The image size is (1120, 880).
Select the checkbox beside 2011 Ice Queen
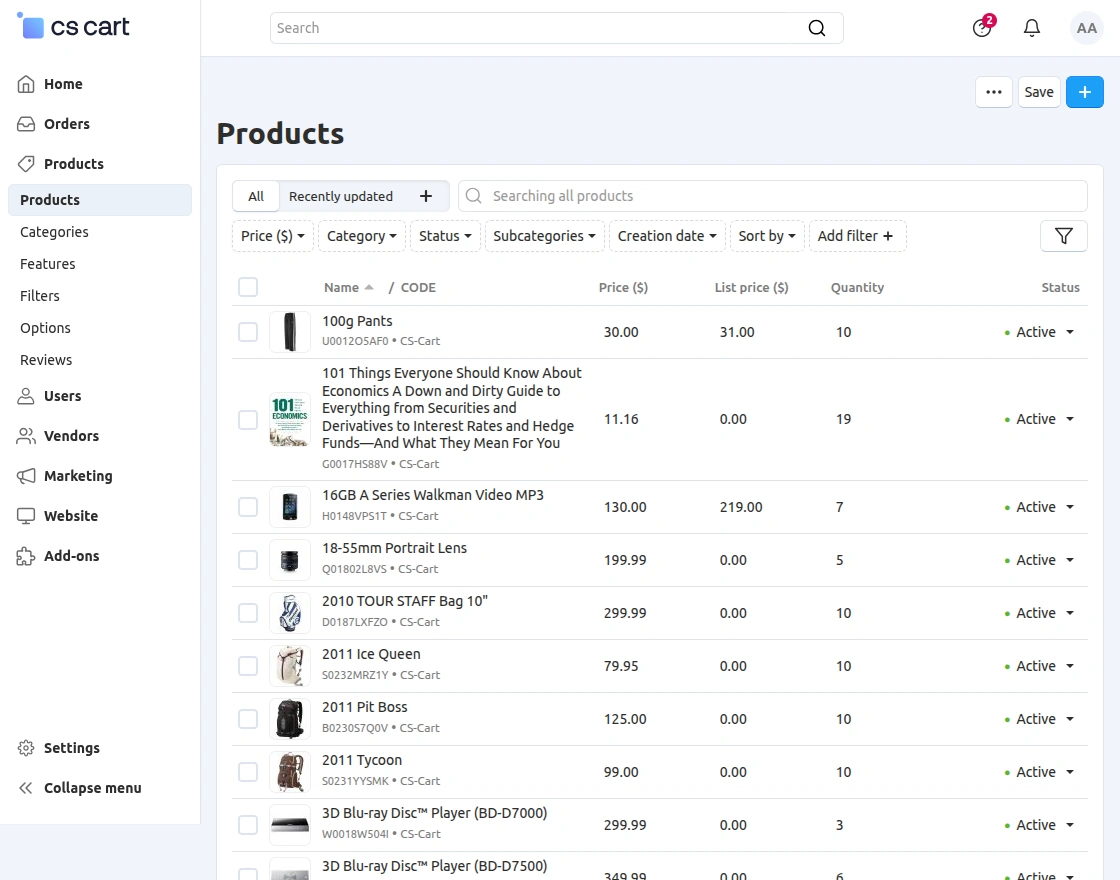(x=248, y=665)
